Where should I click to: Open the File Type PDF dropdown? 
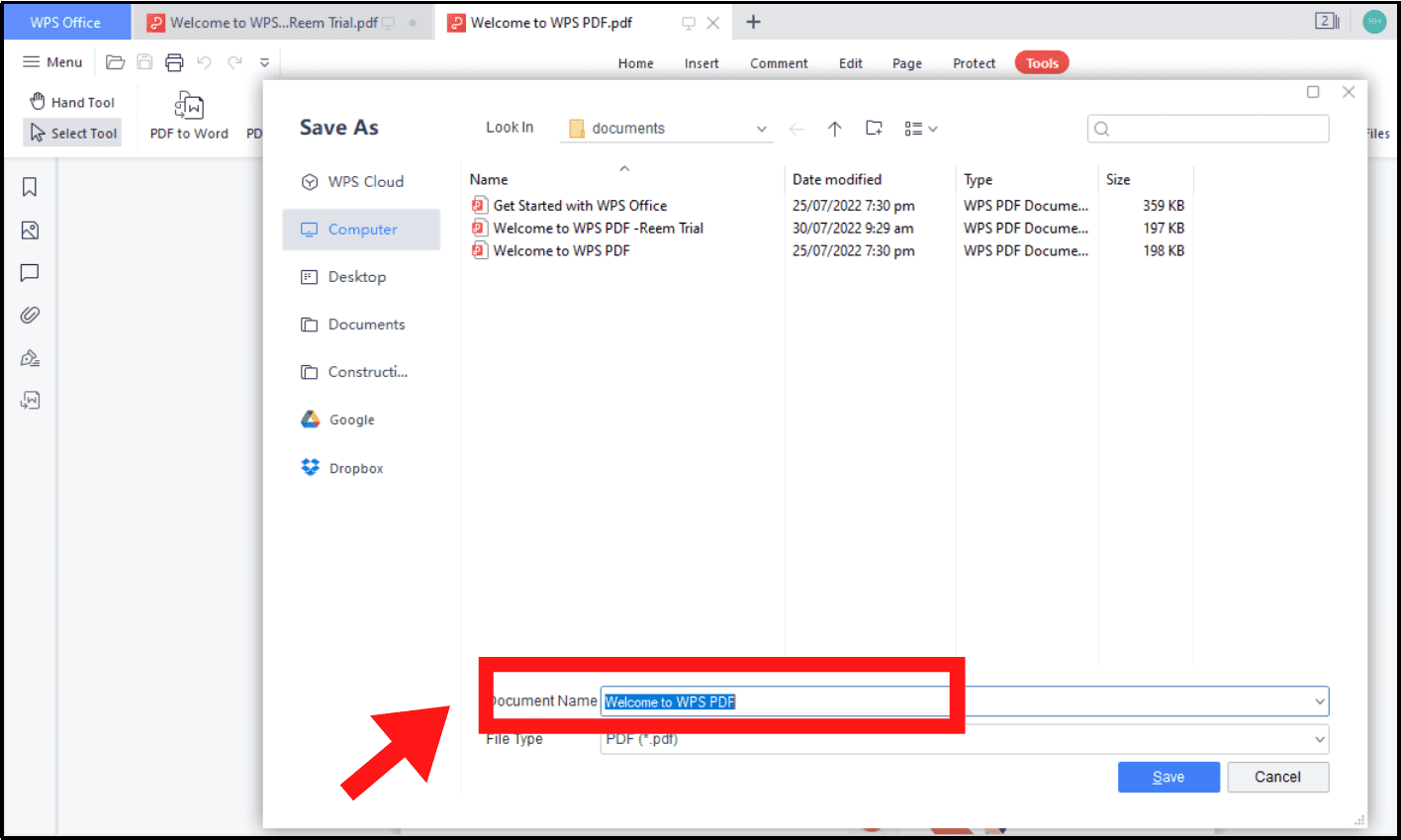pyautogui.click(x=965, y=739)
